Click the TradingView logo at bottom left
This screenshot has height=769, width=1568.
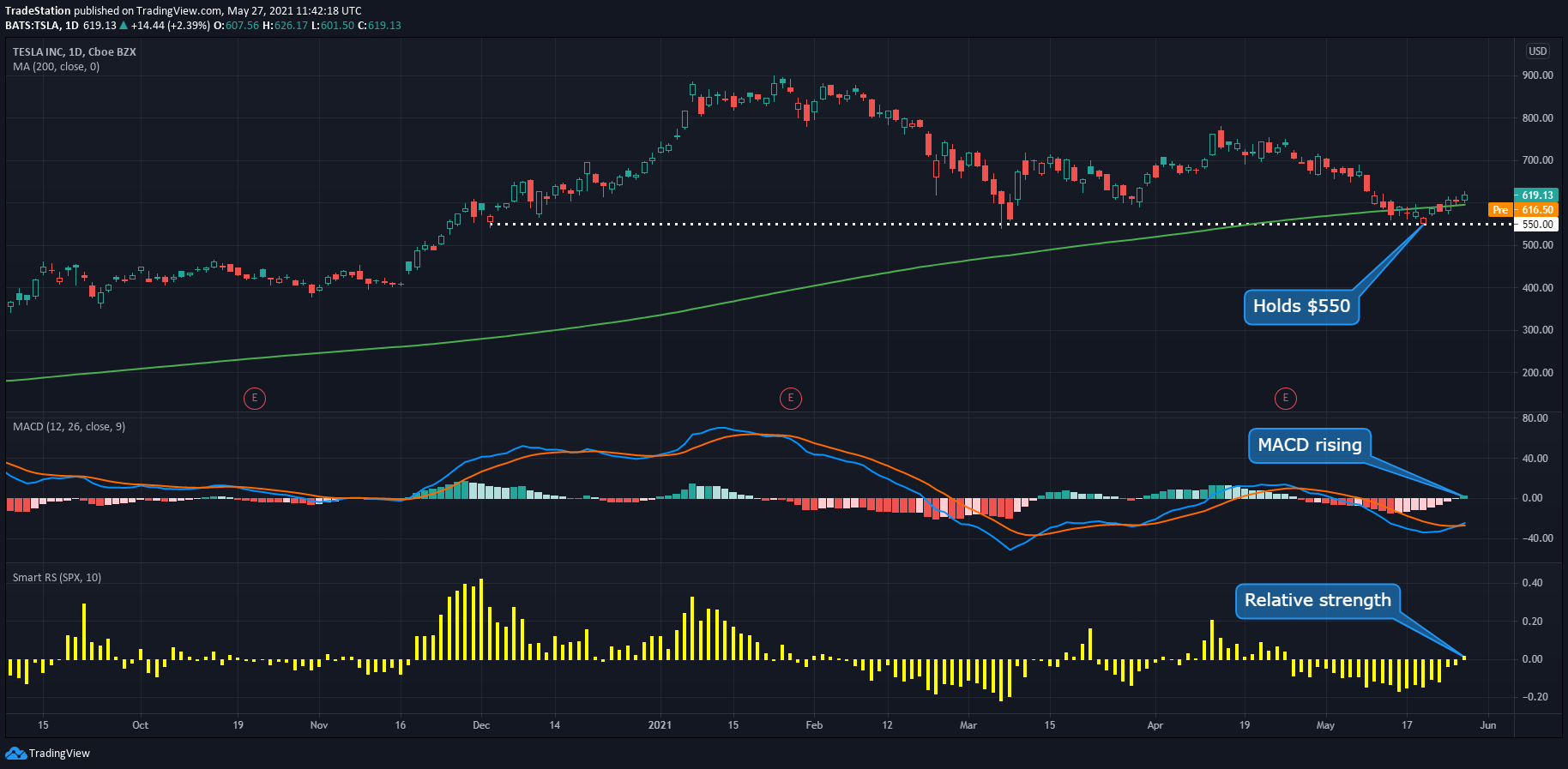(x=48, y=754)
